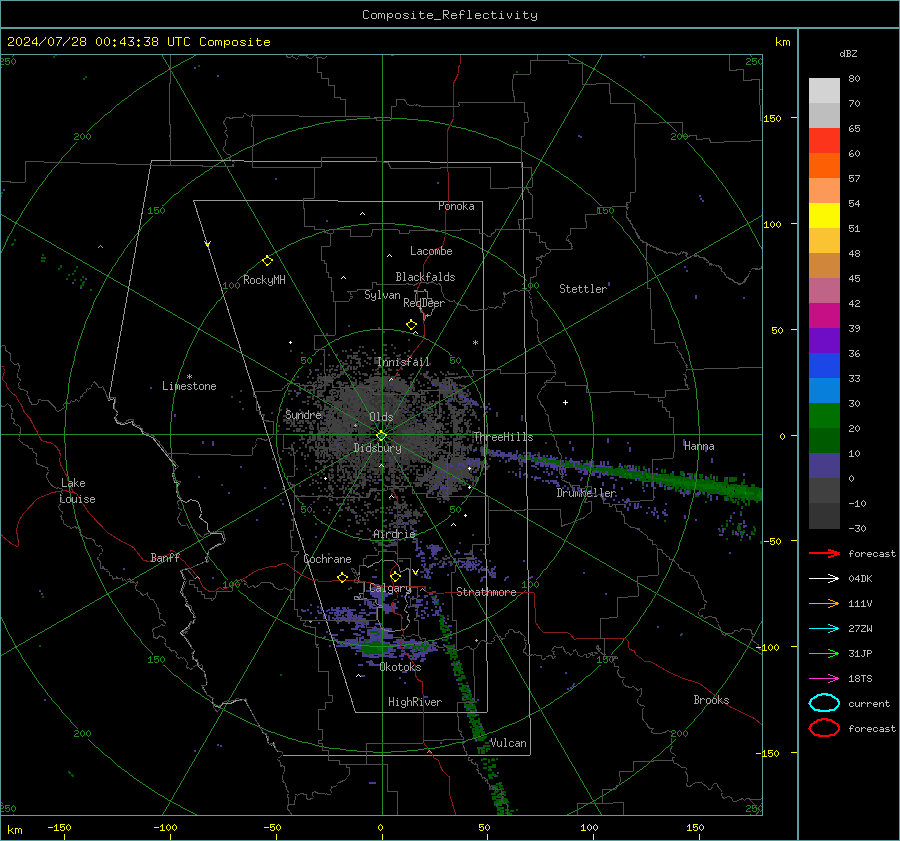This screenshot has height=841, width=900.
Task: Click the asterisk marker above Limestone
Action: [189, 377]
